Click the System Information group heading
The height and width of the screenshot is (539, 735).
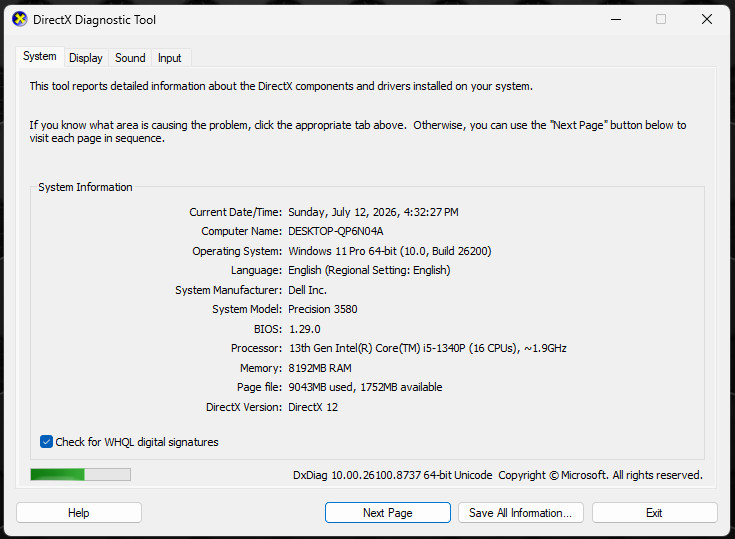click(x=85, y=187)
